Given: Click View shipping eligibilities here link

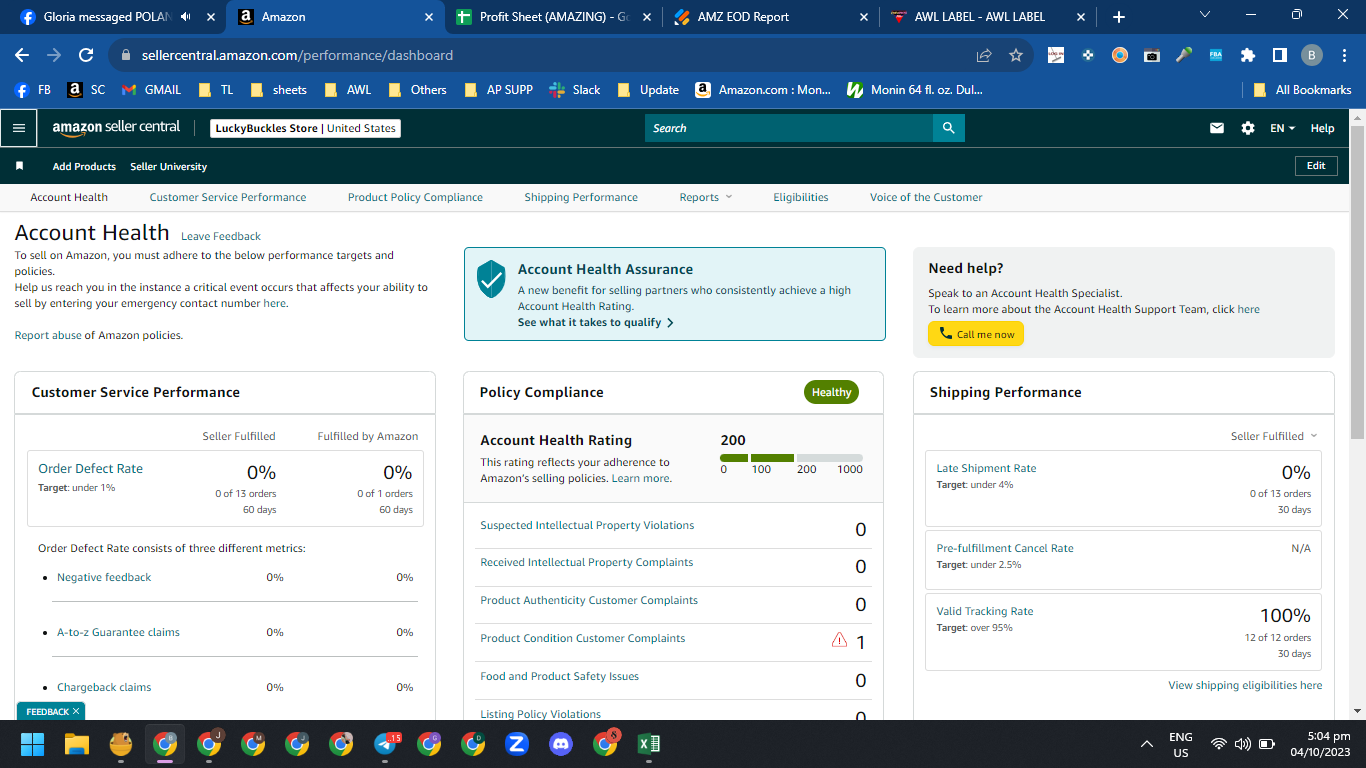Looking at the screenshot, I should pos(1245,685).
